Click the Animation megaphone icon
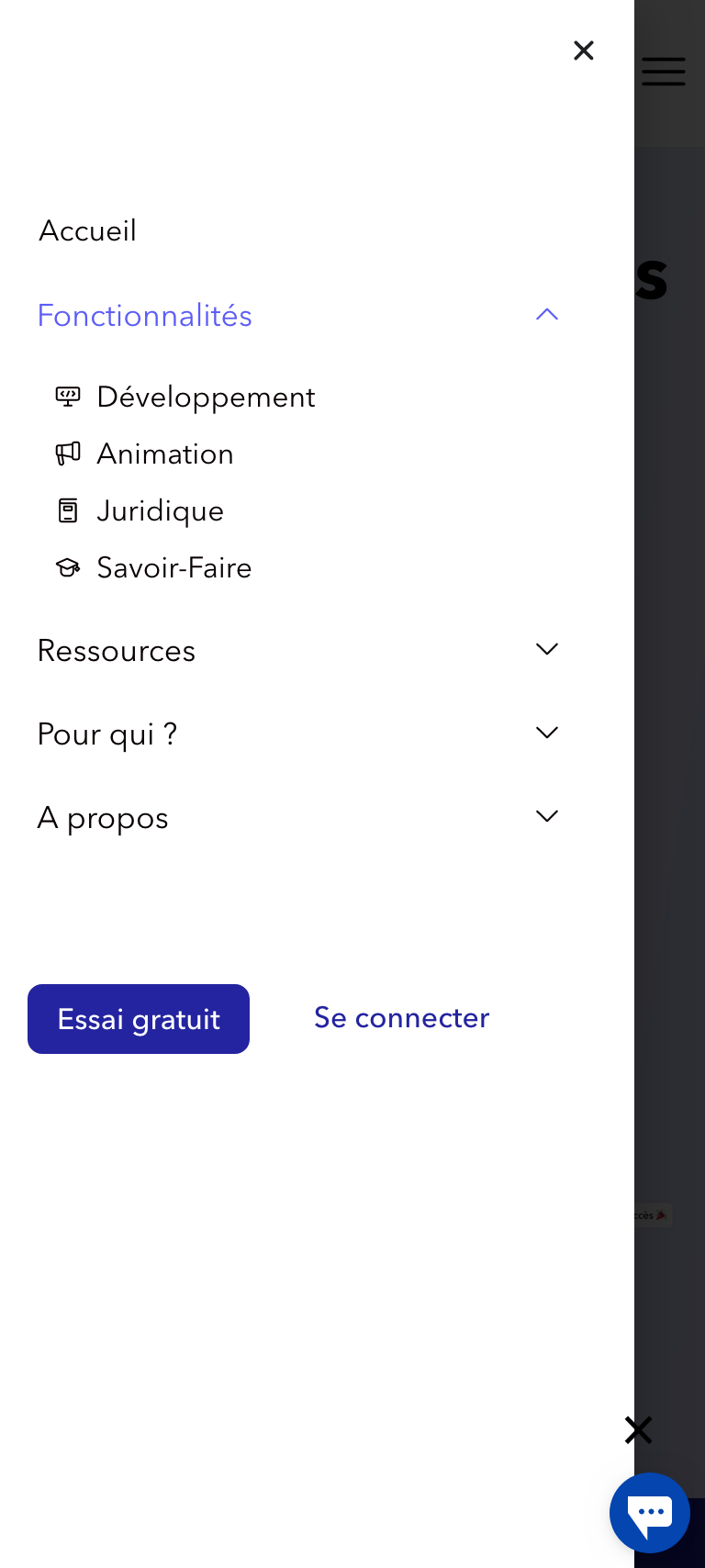705x1568 pixels. [68, 454]
